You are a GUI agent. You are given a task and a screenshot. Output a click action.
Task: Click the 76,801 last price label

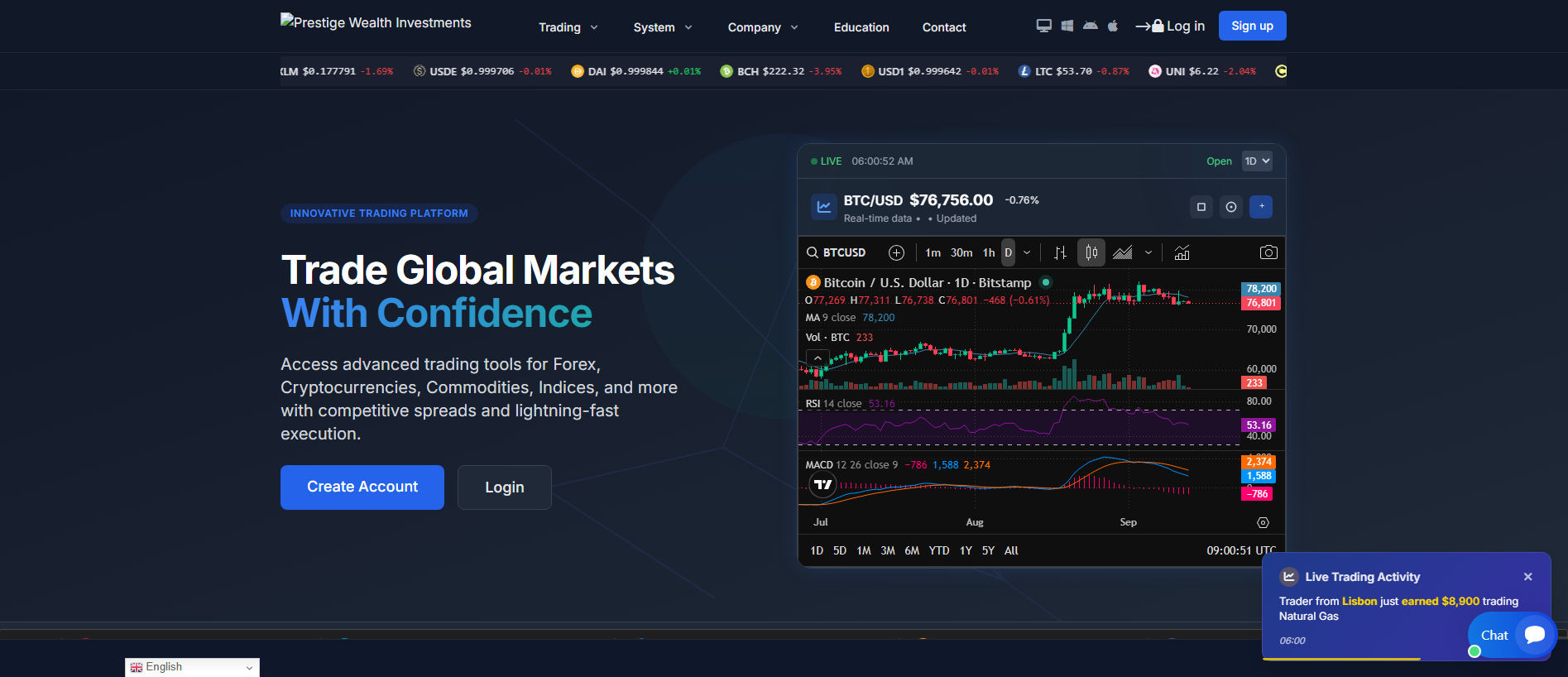[x=1261, y=303]
